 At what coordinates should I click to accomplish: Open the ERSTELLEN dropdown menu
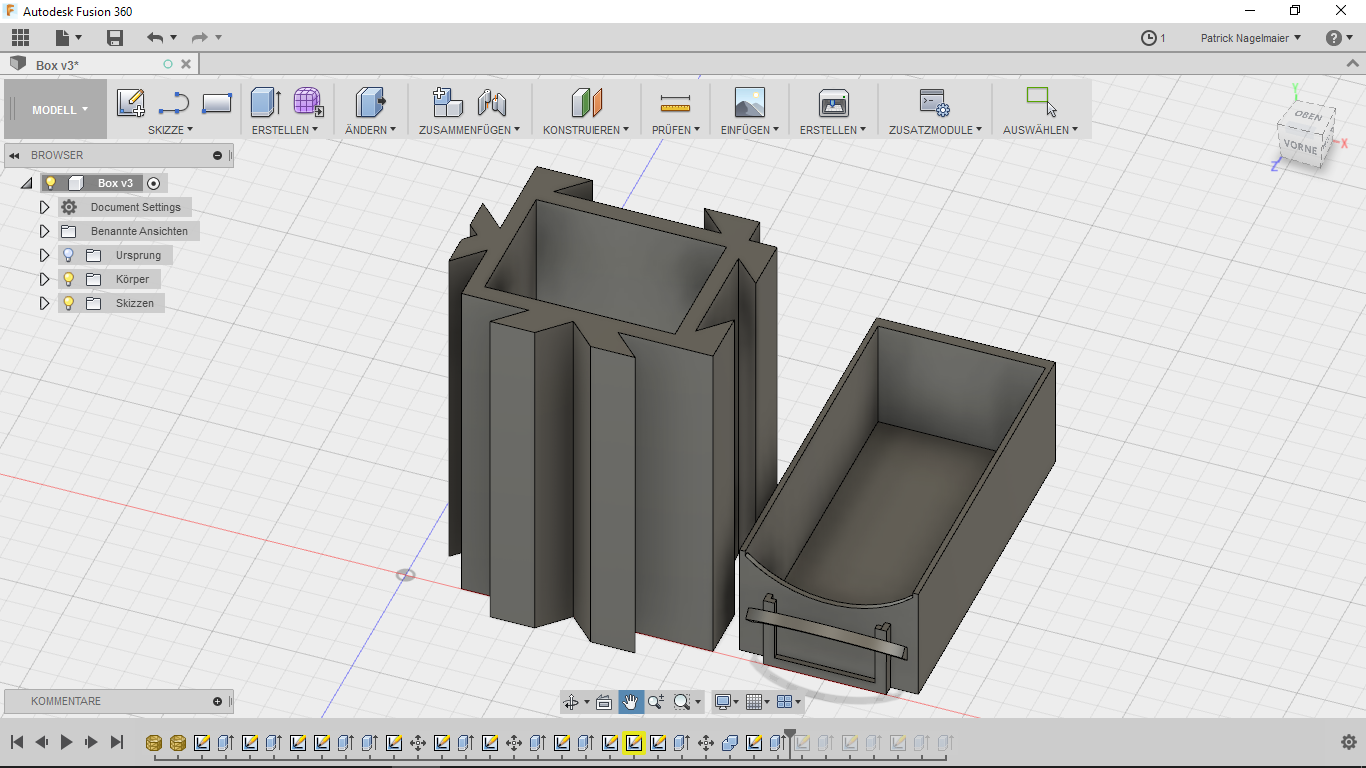click(x=286, y=129)
